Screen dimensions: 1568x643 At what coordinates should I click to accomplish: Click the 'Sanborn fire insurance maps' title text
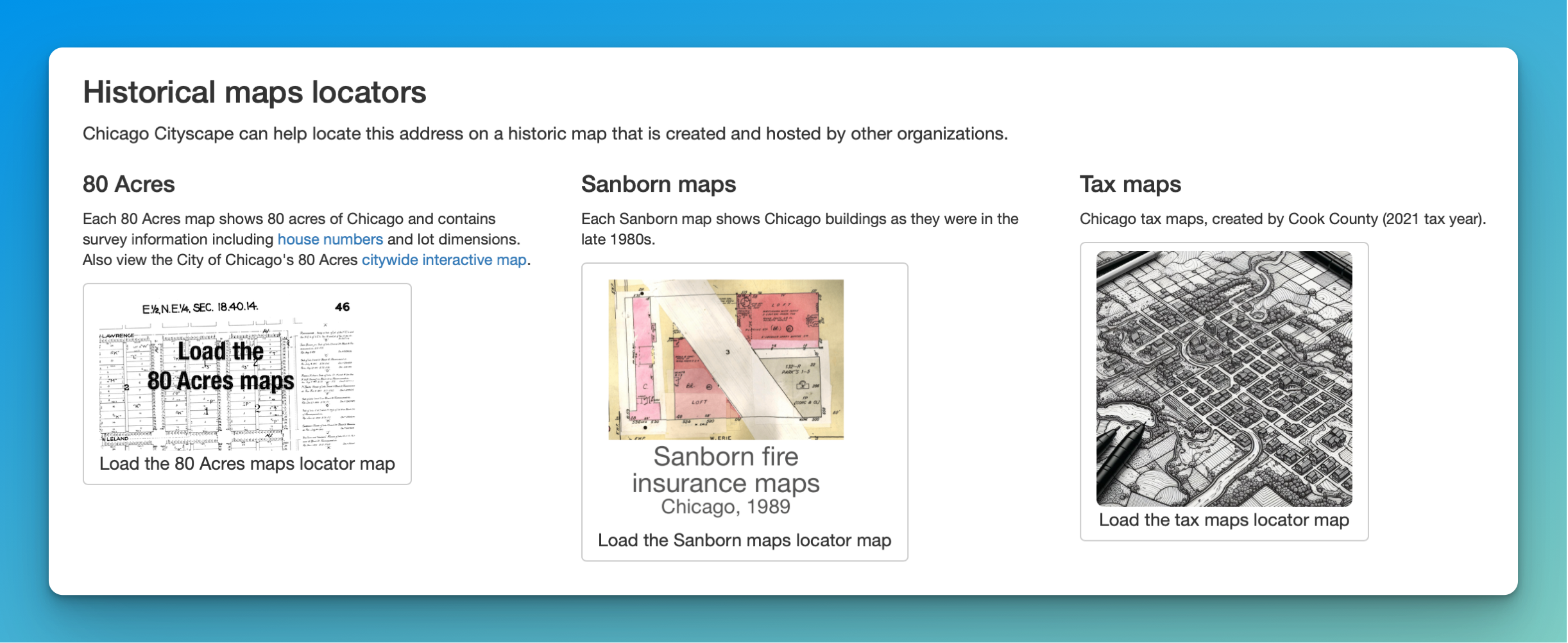tap(726, 470)
